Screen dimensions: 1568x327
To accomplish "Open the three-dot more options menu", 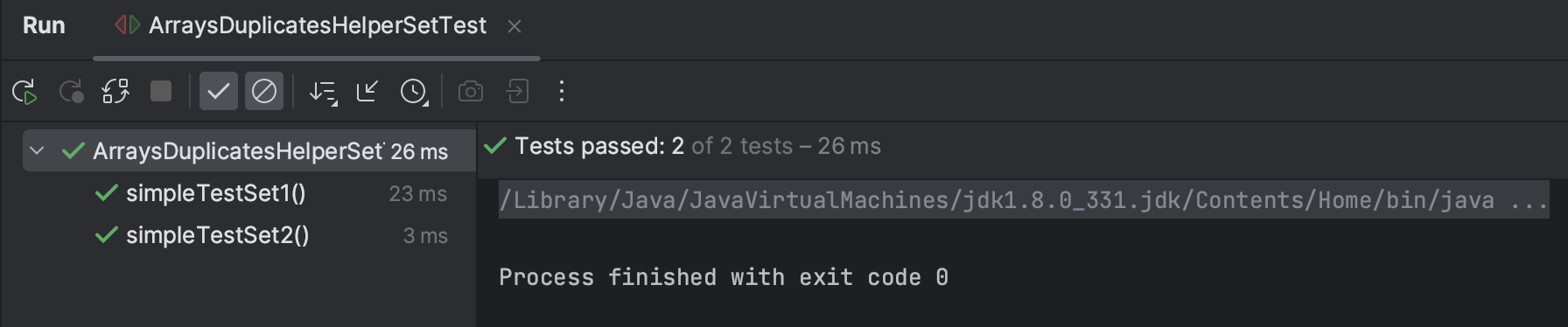I will [562, 91].
